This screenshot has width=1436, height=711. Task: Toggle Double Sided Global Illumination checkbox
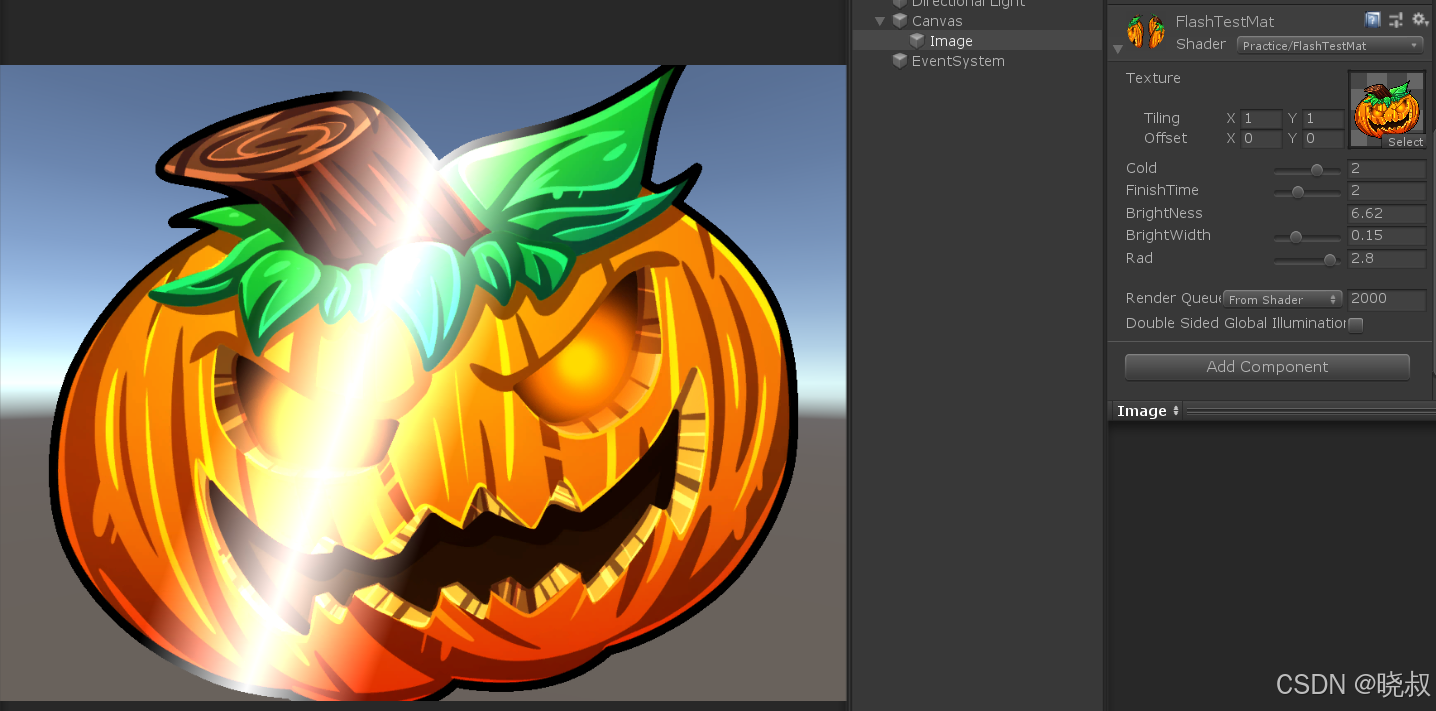tap(1356, 324)
